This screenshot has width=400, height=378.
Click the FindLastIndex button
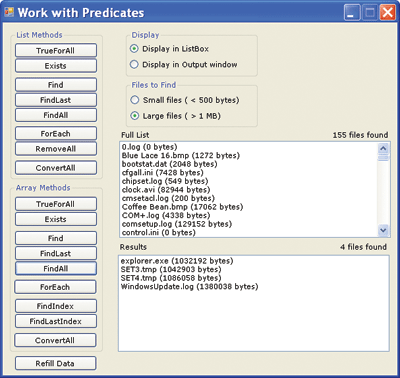pos(56,321)
